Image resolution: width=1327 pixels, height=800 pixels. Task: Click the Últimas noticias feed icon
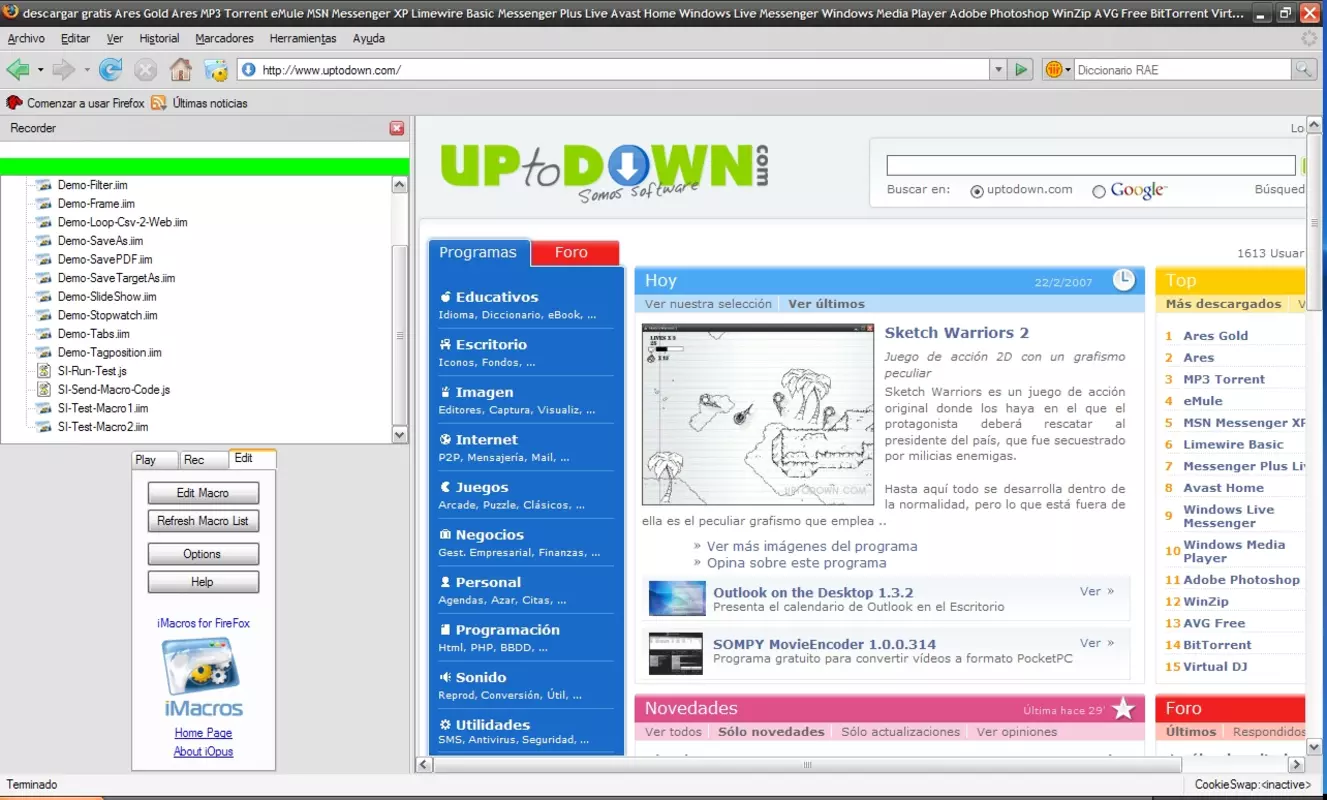159,102
